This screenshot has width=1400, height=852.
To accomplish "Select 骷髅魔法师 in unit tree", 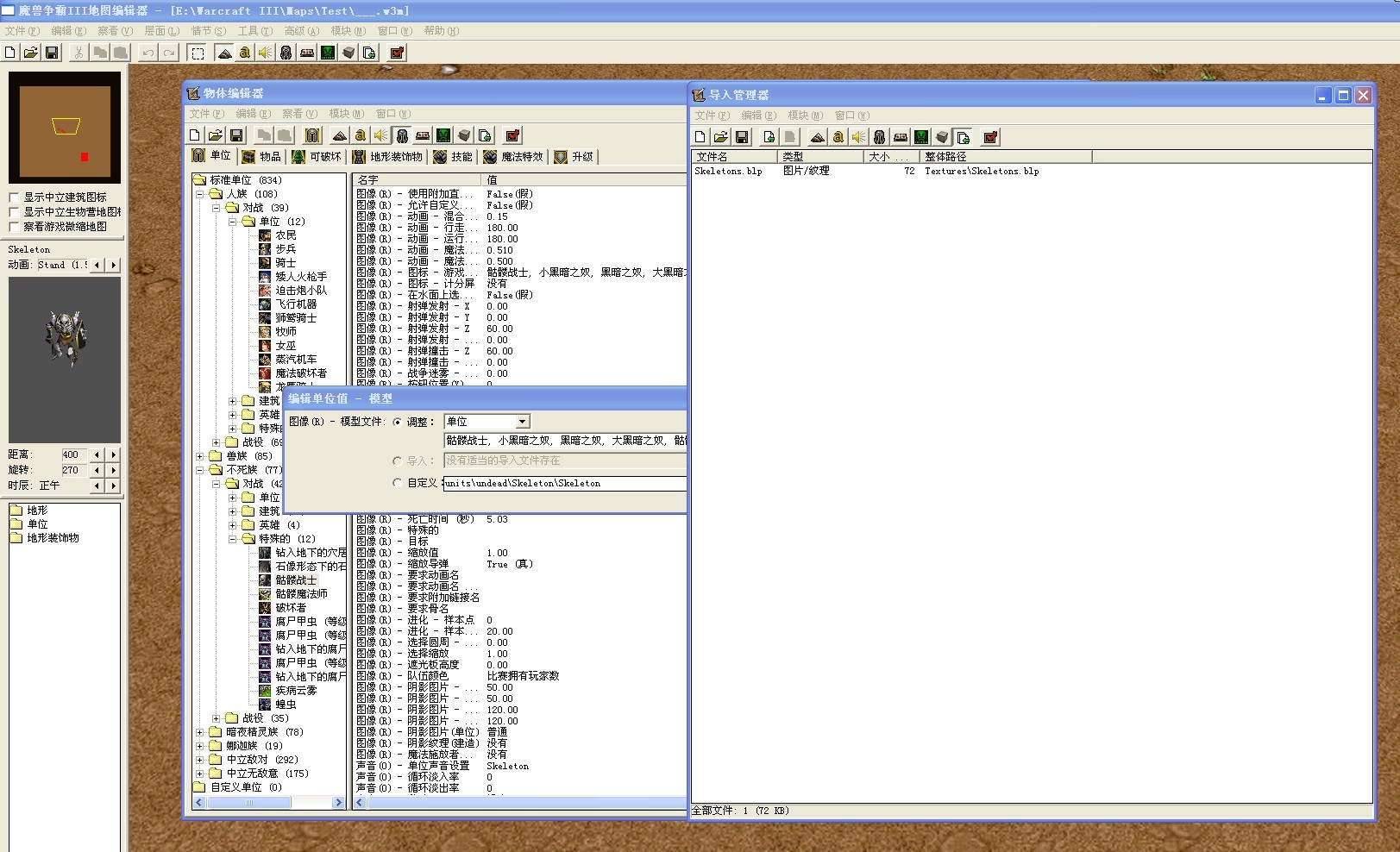I will tap(301, 594).
